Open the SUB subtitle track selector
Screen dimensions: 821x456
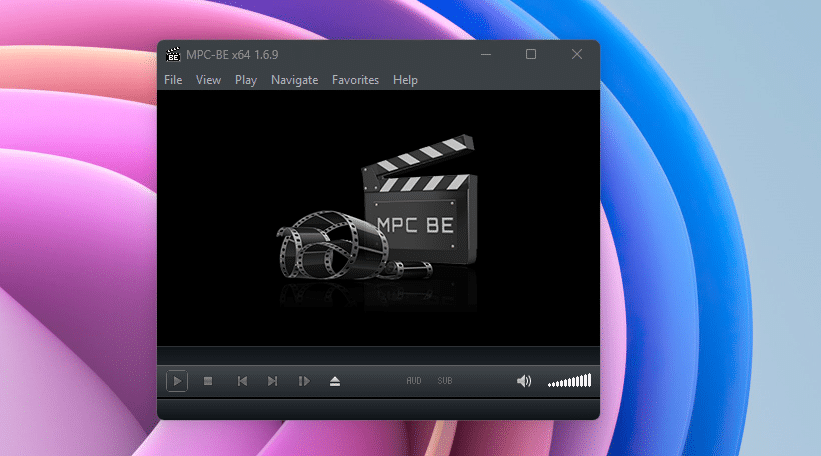[445, 381]
